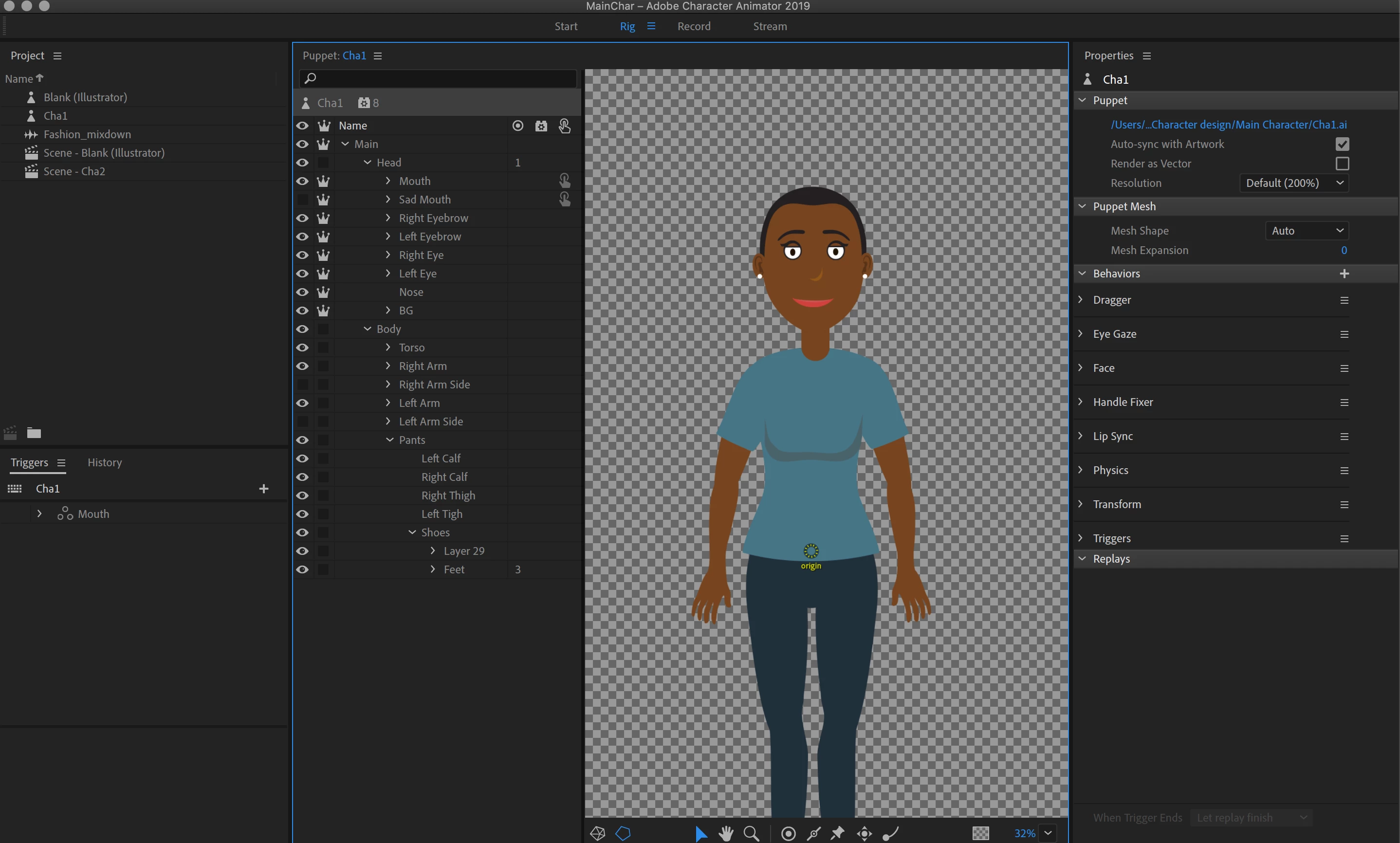The height and width of the screenshot is (843, 1400).
Task: Expand the Torso layer group
Action: [x=388, y=347]
